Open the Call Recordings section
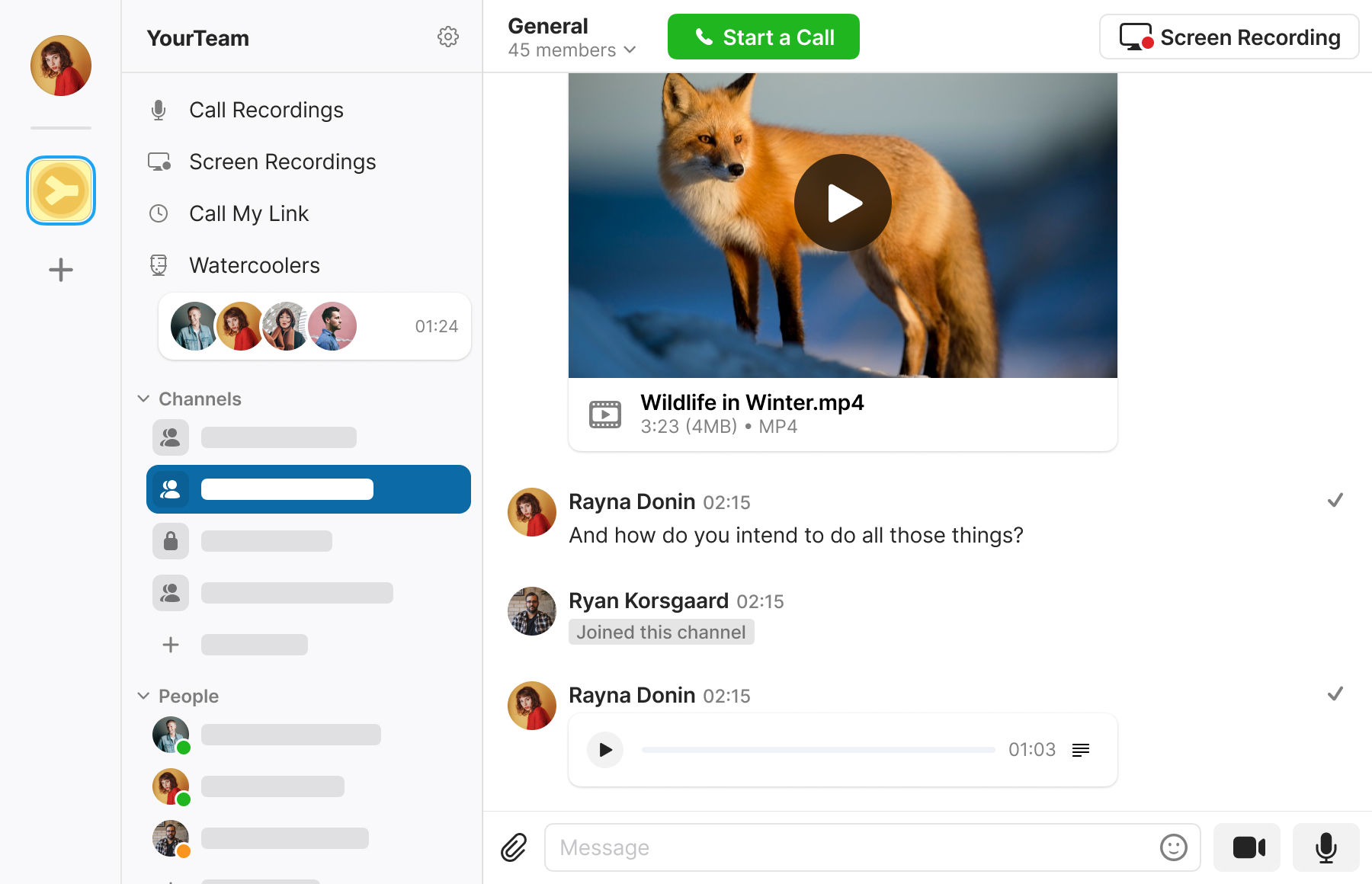 pos(265,110)
